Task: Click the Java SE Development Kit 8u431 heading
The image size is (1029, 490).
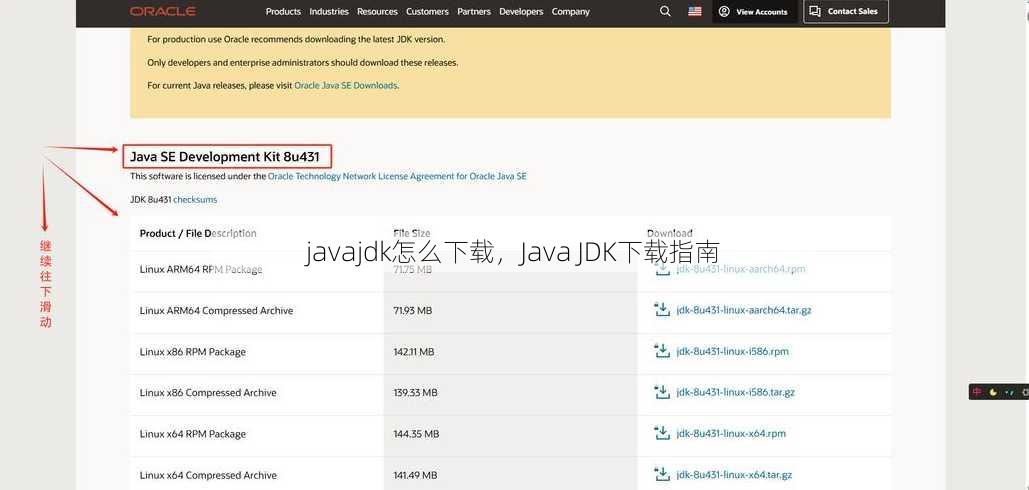Action: point(224,157)
